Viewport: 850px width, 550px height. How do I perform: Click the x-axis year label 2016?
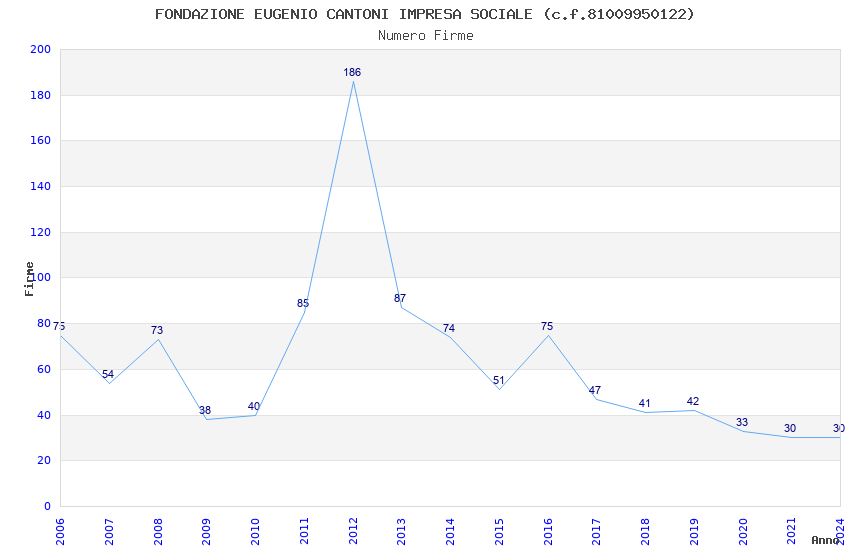pyautogui.click(x=548, y=532)
